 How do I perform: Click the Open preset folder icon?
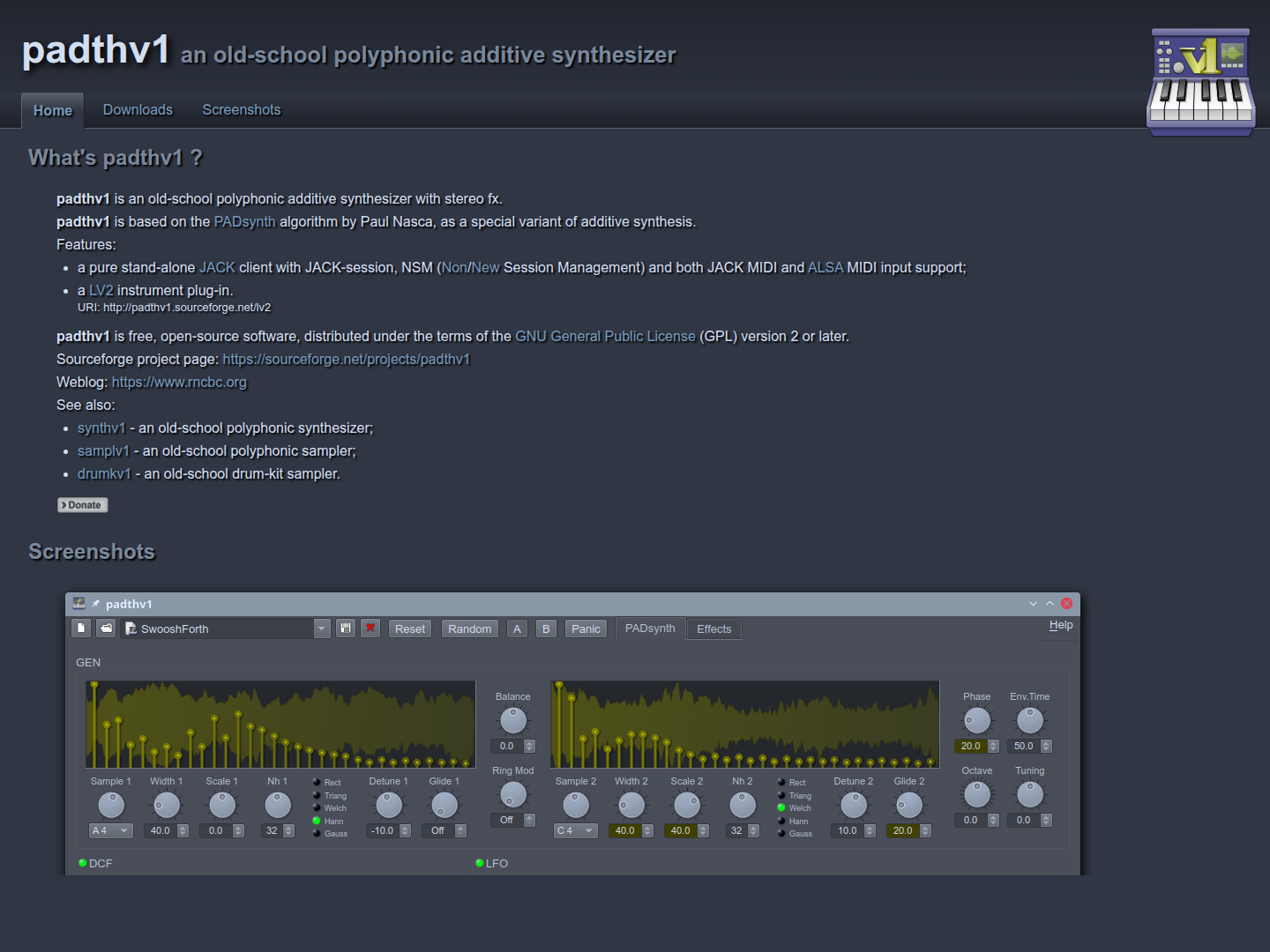(107, 628)
